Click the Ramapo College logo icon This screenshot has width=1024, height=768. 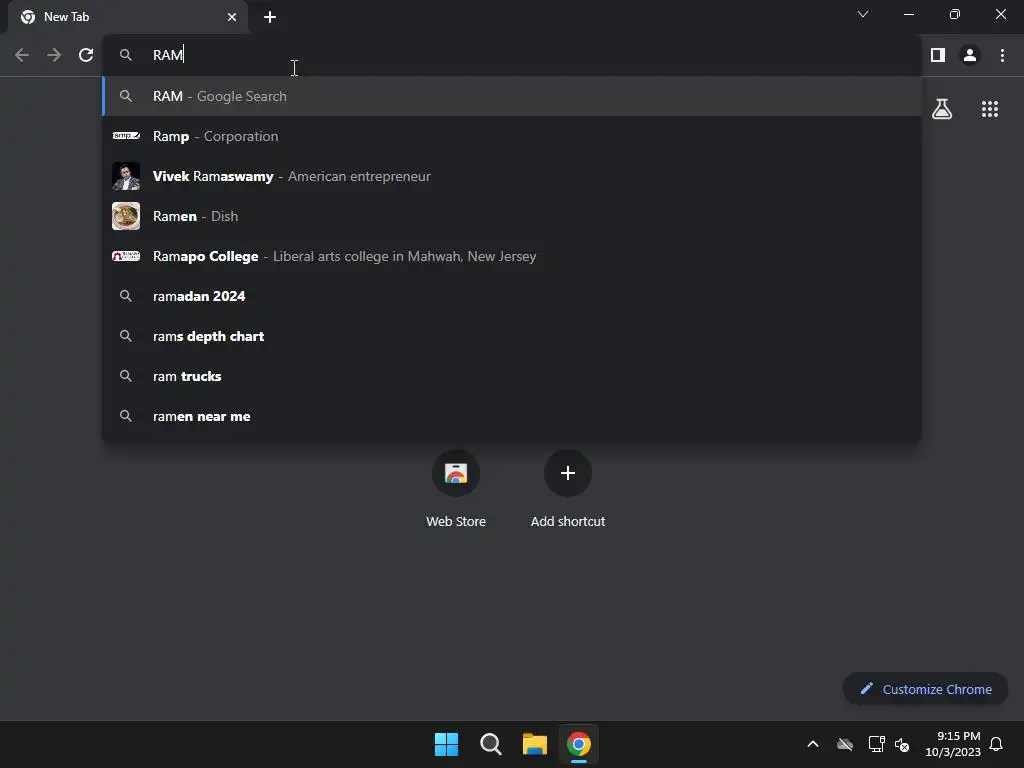coord(126,256)
